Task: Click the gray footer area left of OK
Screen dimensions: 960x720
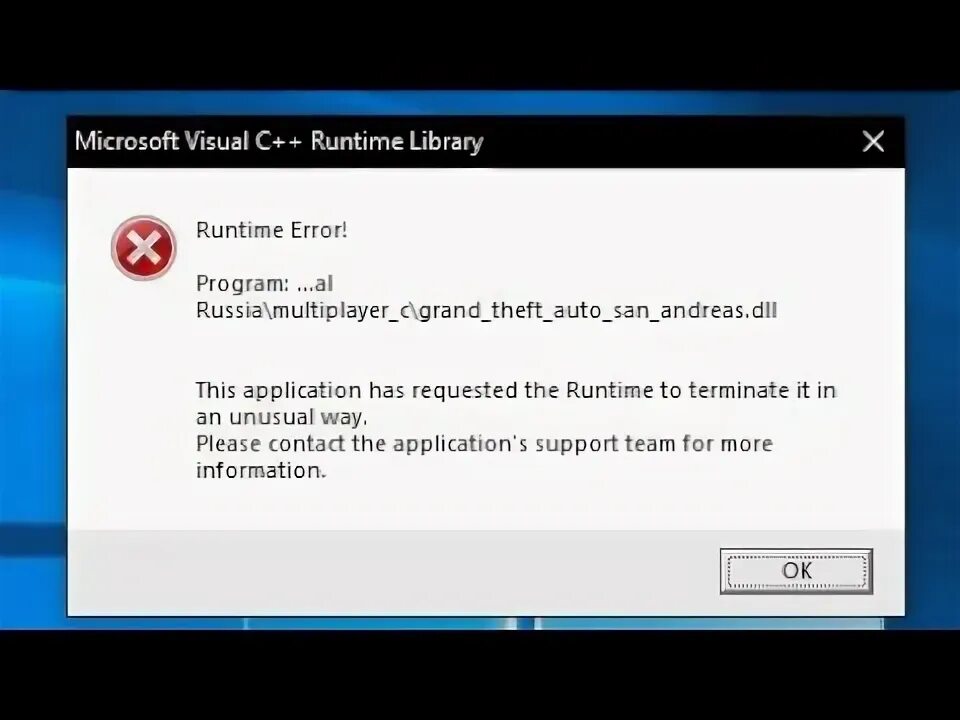Action: tap(392, 572)
